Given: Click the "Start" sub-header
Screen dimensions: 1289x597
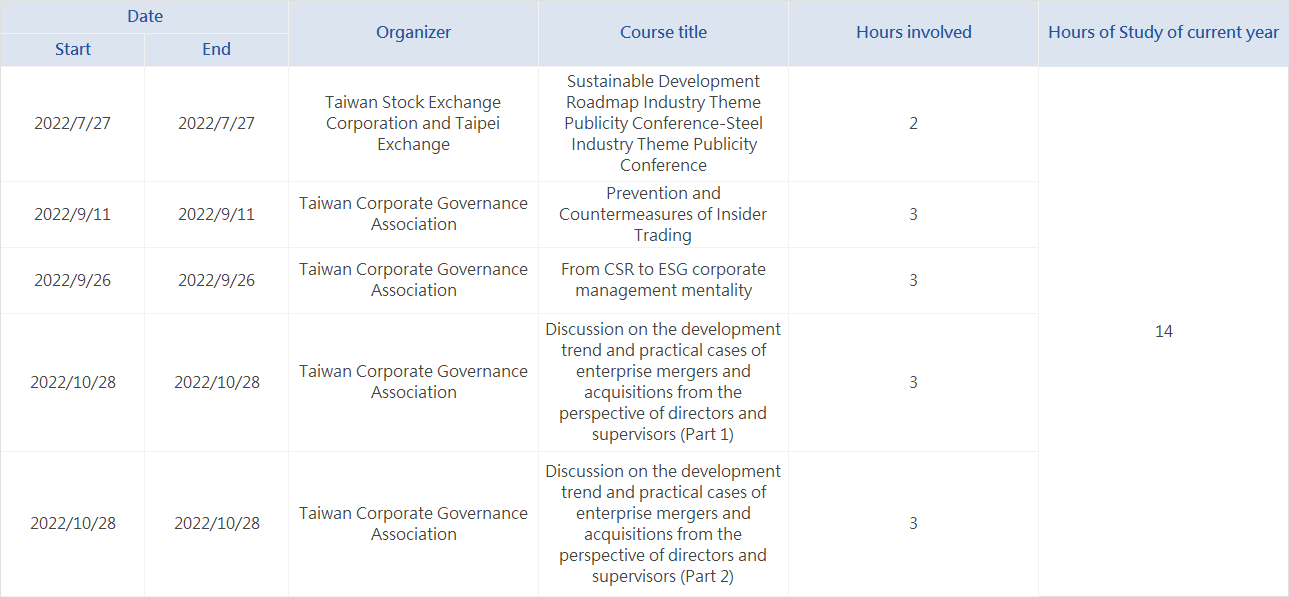Looking at the screenshot, I should click(73, 49).
